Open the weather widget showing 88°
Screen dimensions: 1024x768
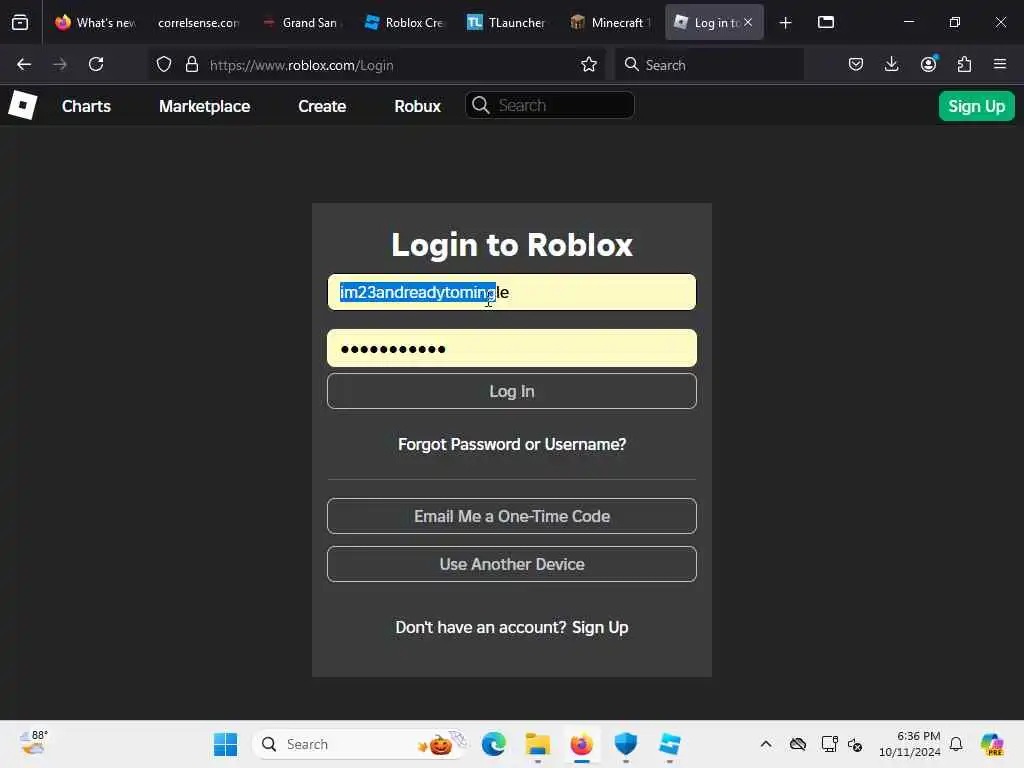point(33,743)
